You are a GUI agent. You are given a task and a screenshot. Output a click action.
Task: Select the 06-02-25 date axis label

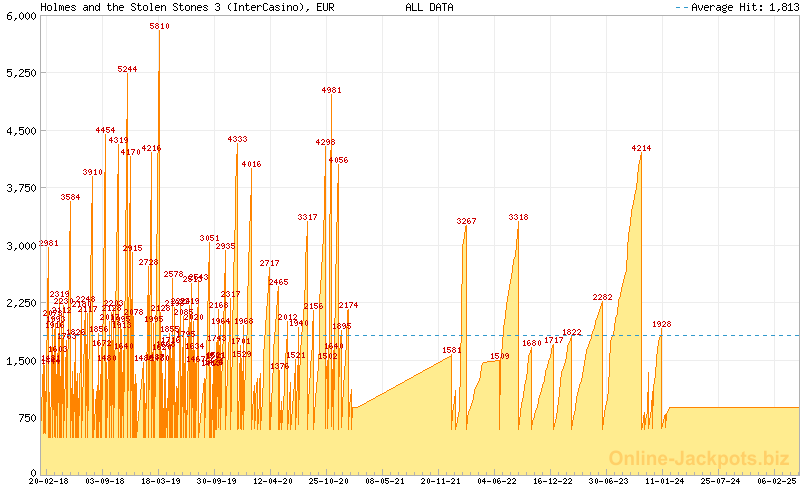pyautogui.click(x=778, y=481)
